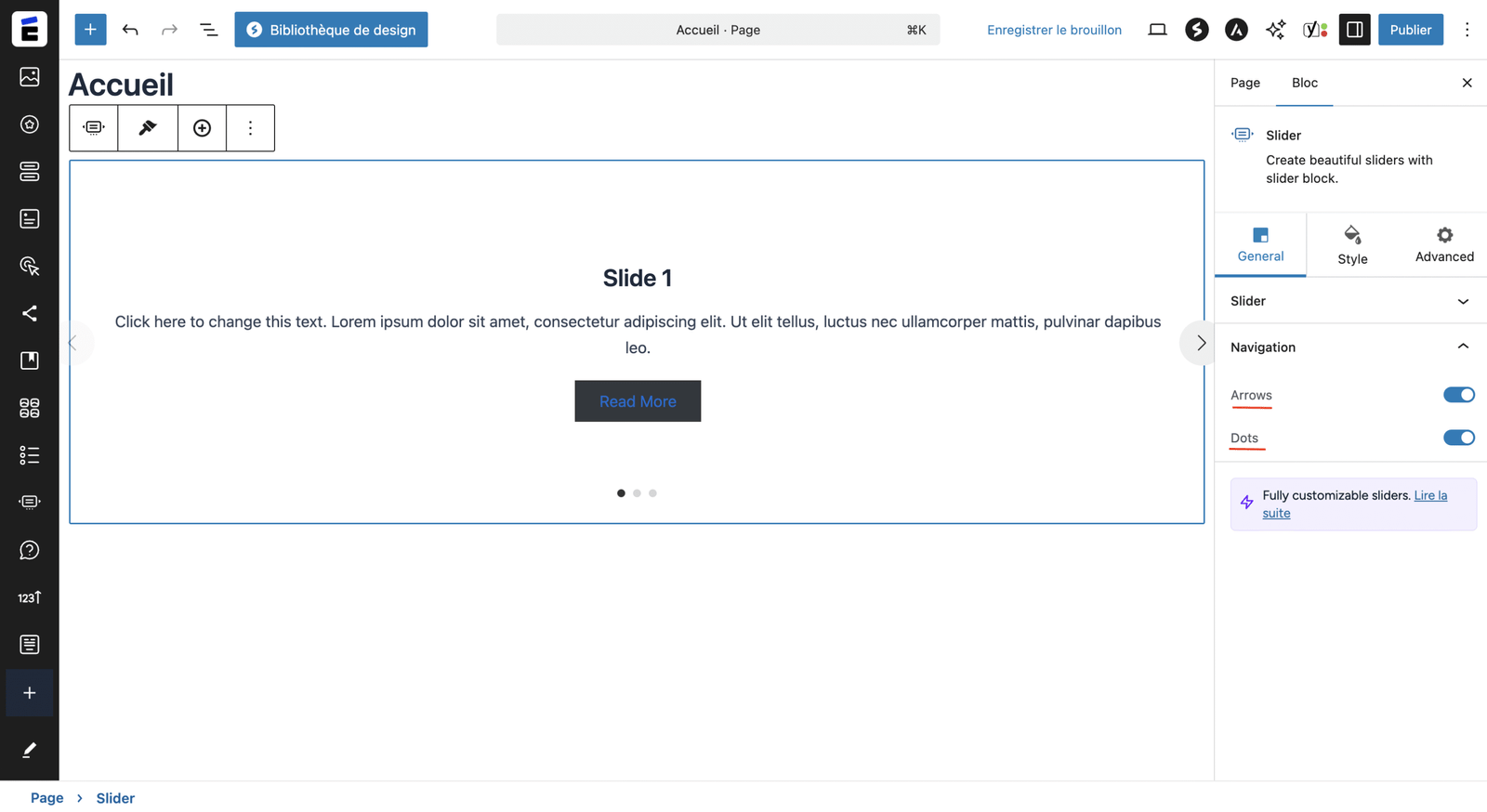The height and width of the screenshot is (812, 1487).
Task: Select the social share block icon
Action: coord(30,313)
